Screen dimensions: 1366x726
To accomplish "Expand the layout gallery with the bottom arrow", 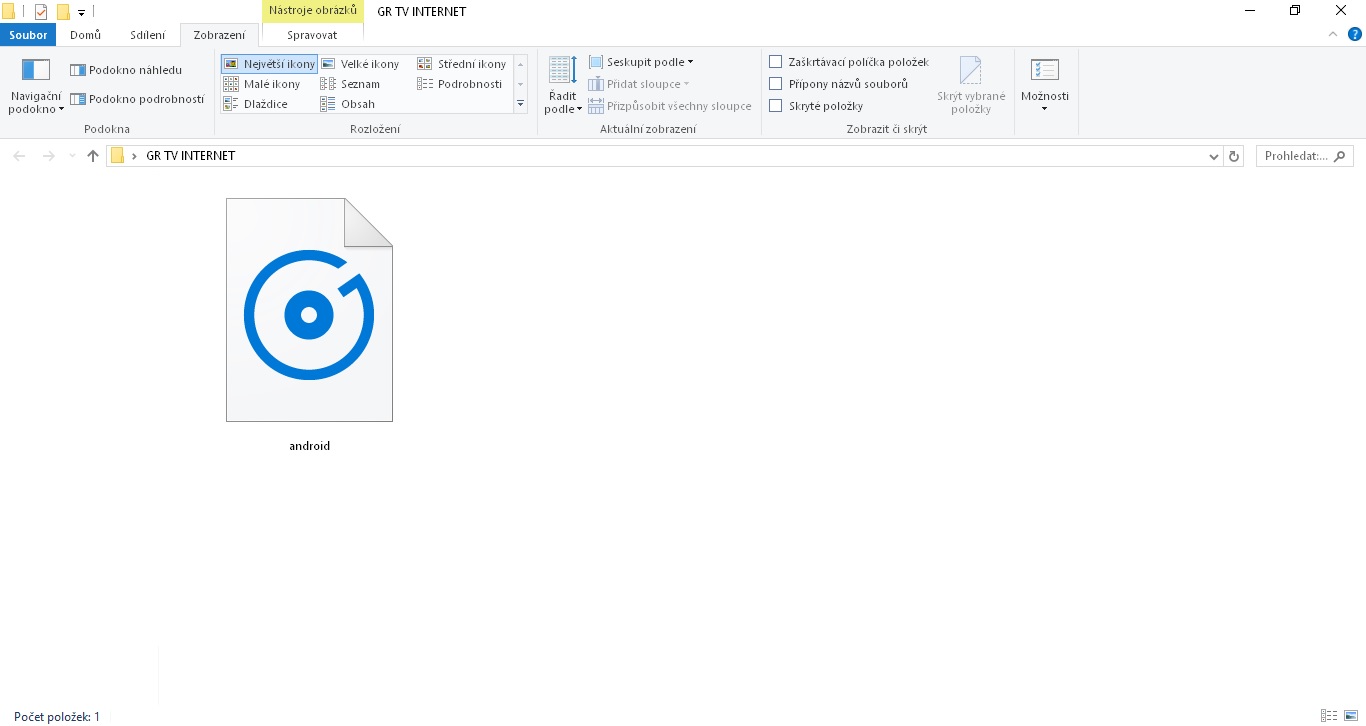I will 520,104.
